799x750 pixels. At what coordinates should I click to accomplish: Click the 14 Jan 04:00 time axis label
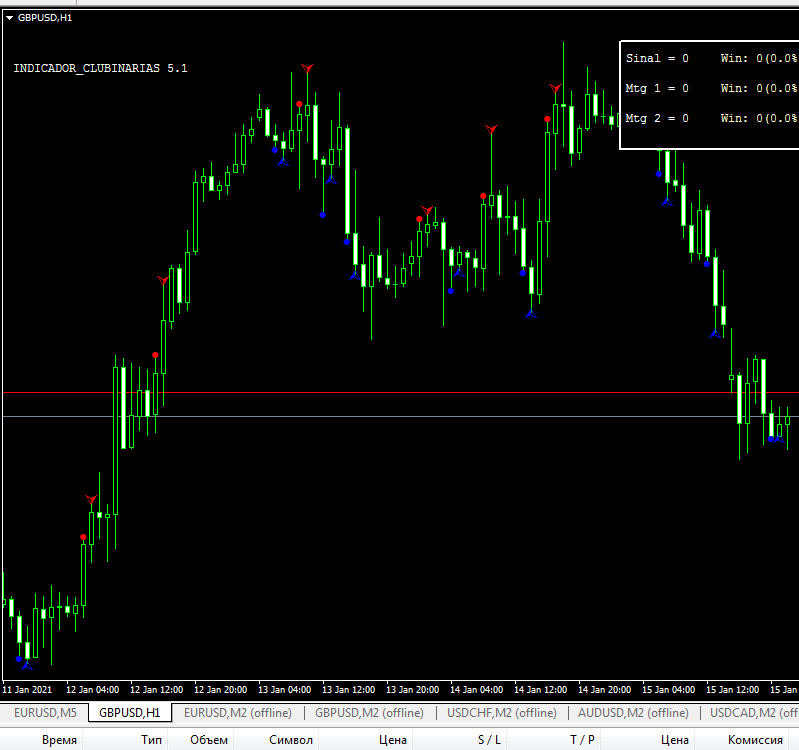click(x=476, y=690)
